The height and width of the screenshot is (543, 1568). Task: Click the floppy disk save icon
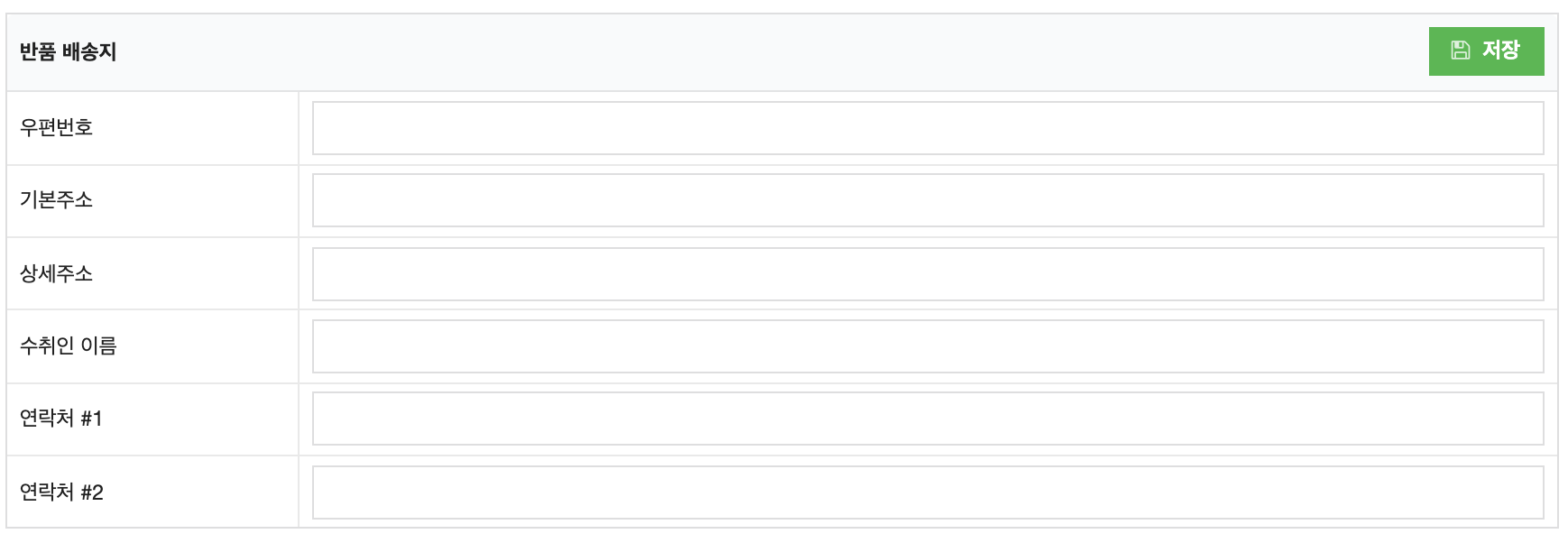pos(1461,51)
